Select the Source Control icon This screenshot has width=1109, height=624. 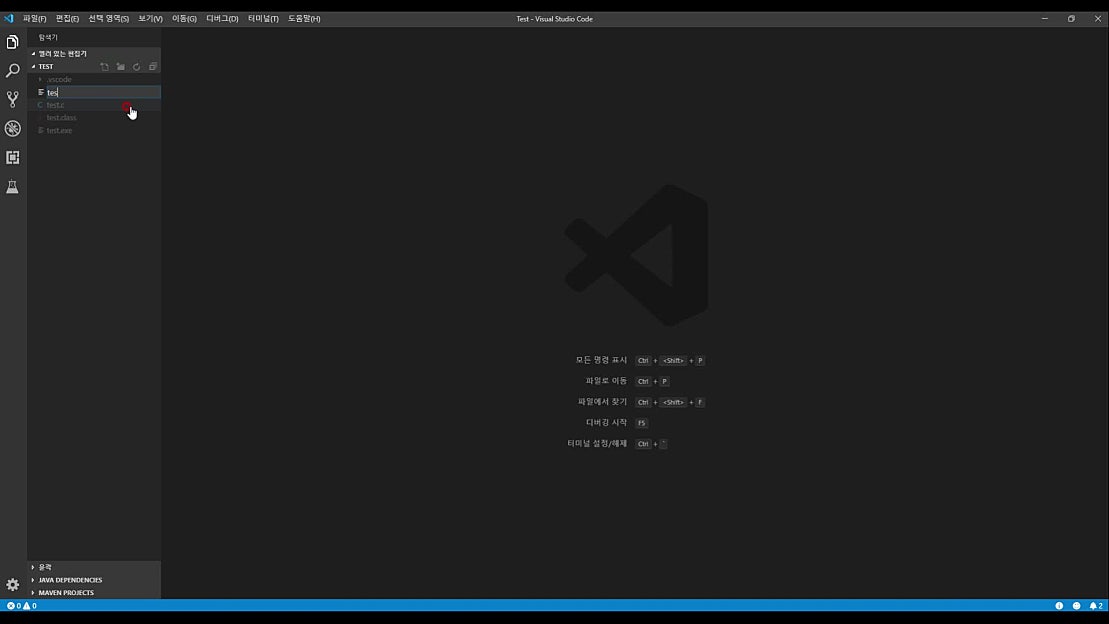tap(12, 99)
